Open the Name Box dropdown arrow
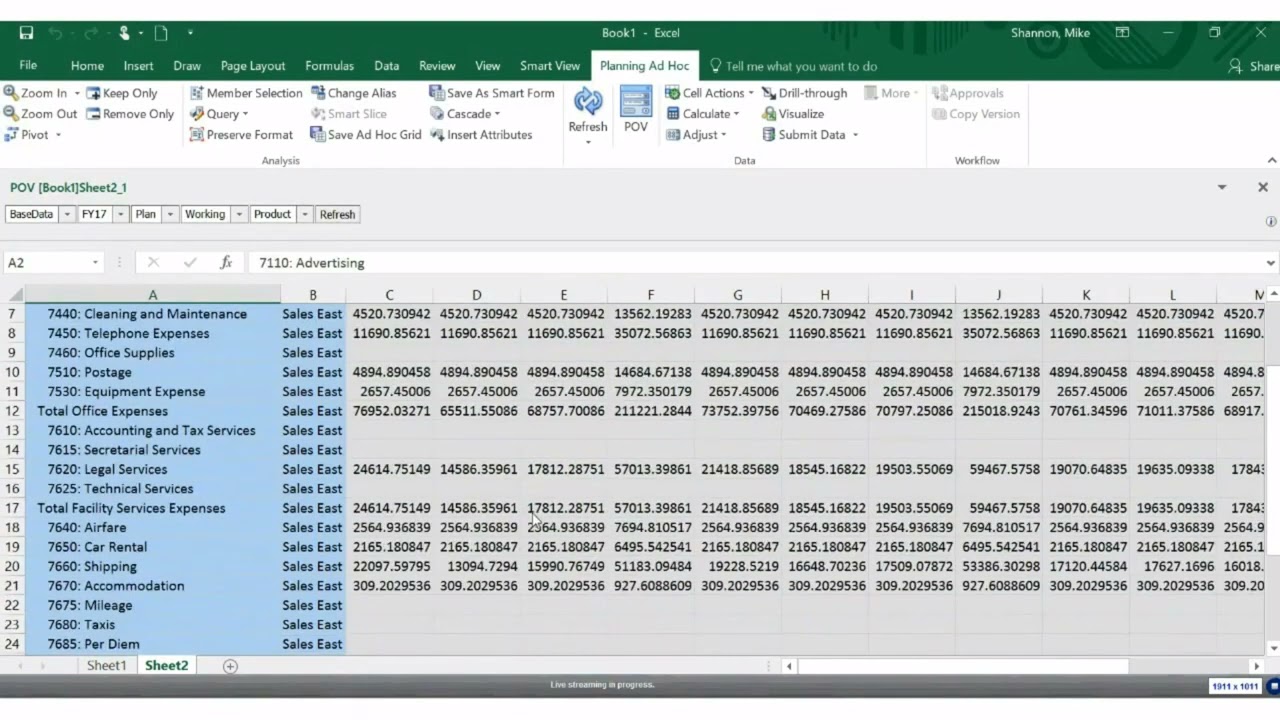Screen dimensions: 1280x720 pyautogui.click(x=95, y=263)
